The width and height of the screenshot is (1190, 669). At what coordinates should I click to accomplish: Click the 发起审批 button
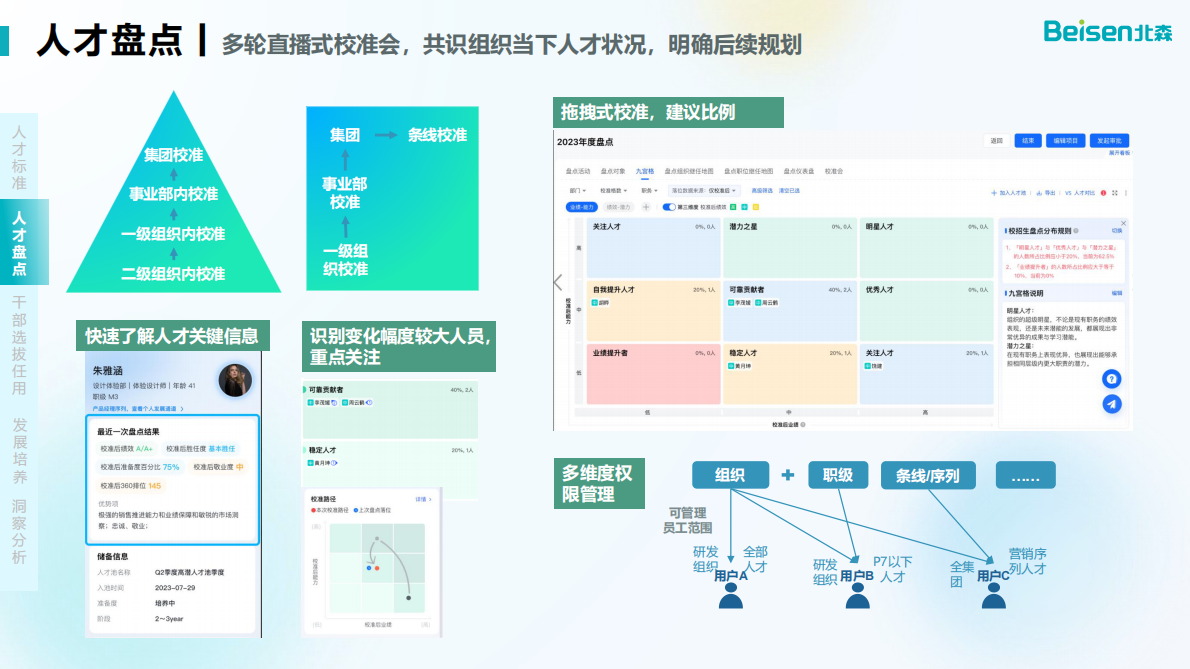point(1110,139)
